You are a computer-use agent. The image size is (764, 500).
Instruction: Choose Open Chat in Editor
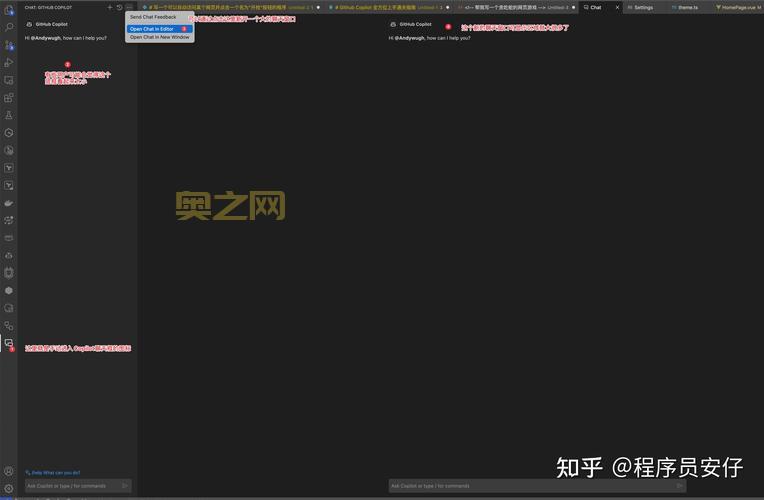tap(159, 29)
